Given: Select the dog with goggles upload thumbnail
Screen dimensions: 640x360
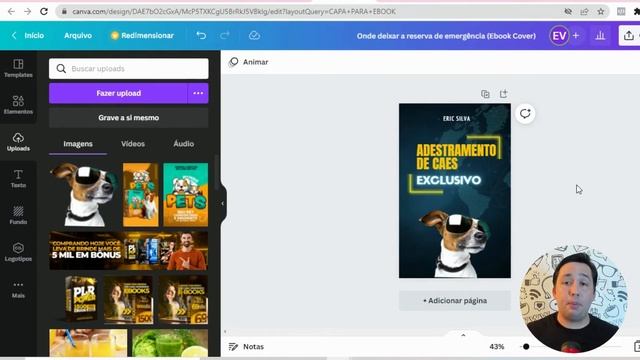Looking at the screenshot, I should [84, 195].
